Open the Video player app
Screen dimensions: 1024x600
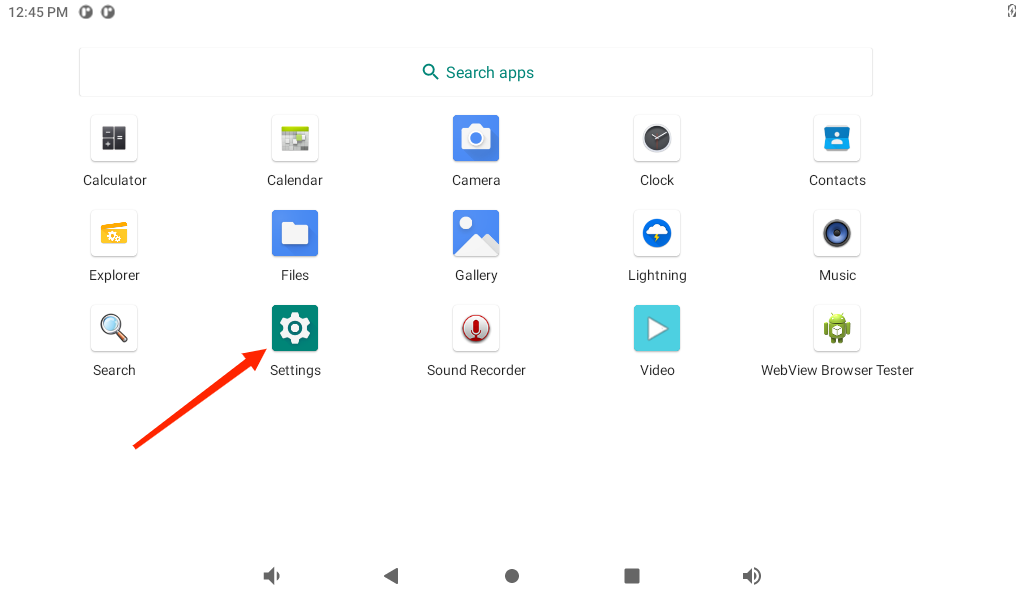[x=657, y=328]
